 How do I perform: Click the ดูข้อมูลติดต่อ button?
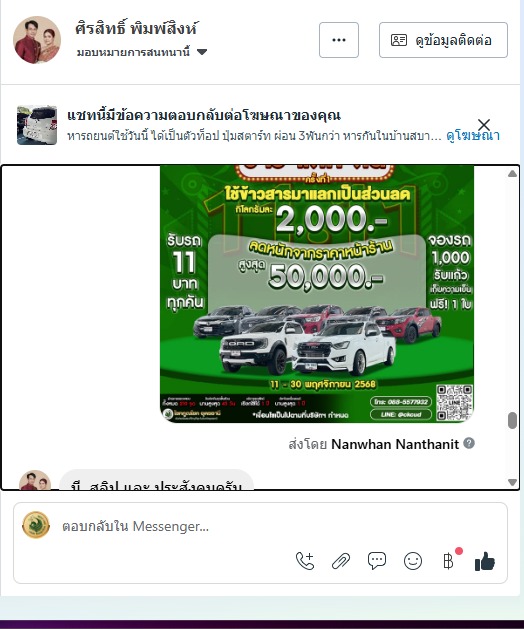[x=443, y=40]
